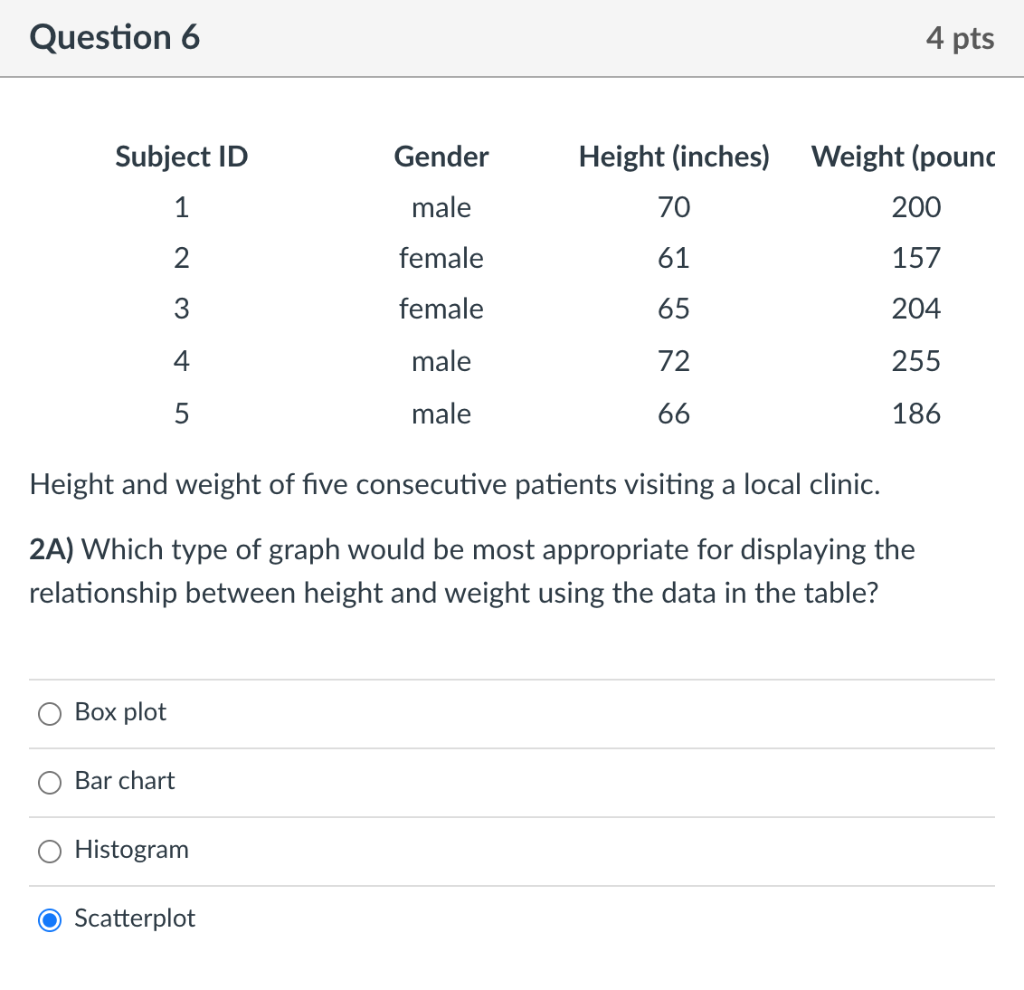Click the gender cell for subject 3
Screen dimensions: 1024x990
tap(441, 309)
